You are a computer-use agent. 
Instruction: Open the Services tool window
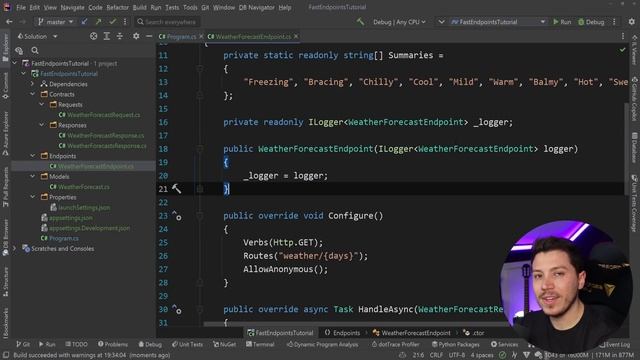click(504, 344)
